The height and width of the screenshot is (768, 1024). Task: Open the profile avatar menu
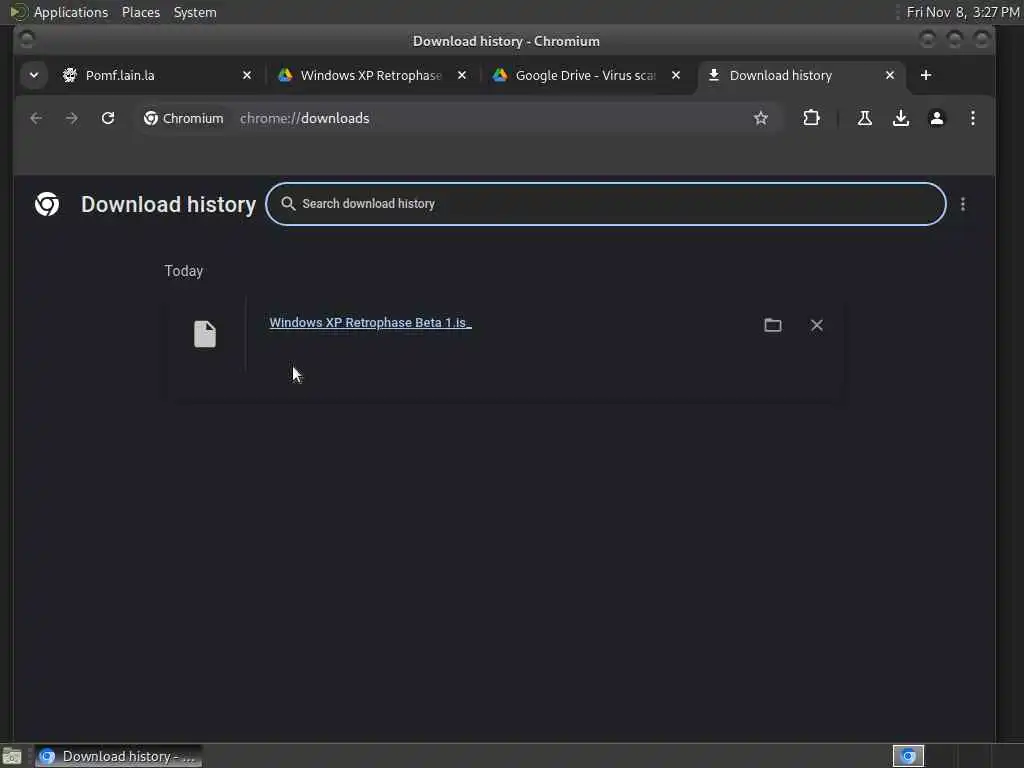(x=936, y=118)
